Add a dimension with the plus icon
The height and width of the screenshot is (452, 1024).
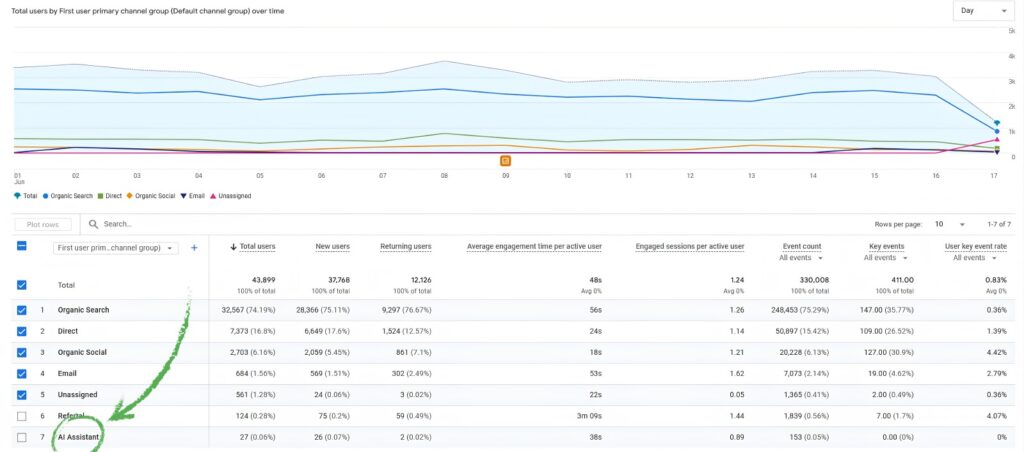pyautogui.click(x=194, y=248)
